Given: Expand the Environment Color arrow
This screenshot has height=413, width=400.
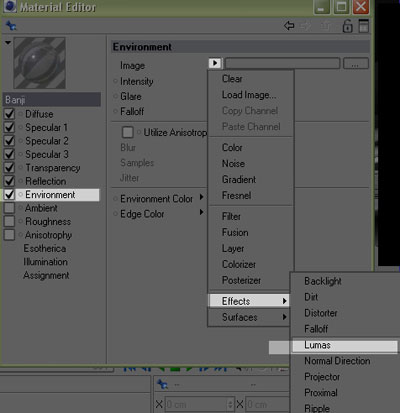Looking at the screenshot, I should tap(201, 197).
